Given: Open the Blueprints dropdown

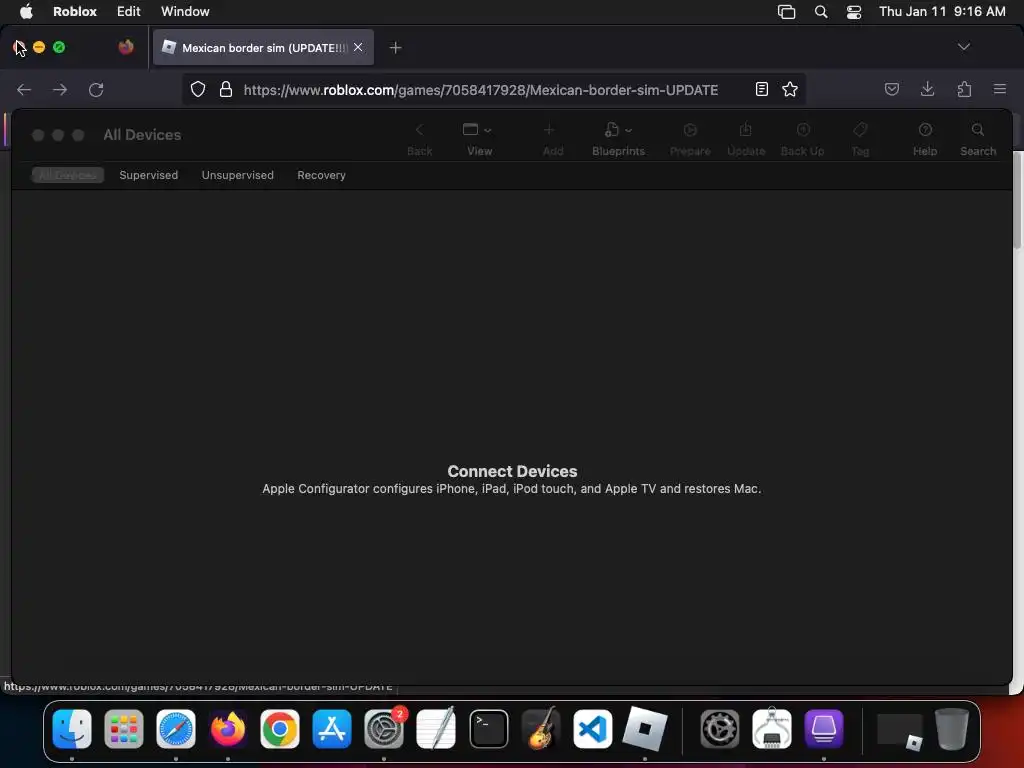Looking at the screenshot, I should pos(618,139).
